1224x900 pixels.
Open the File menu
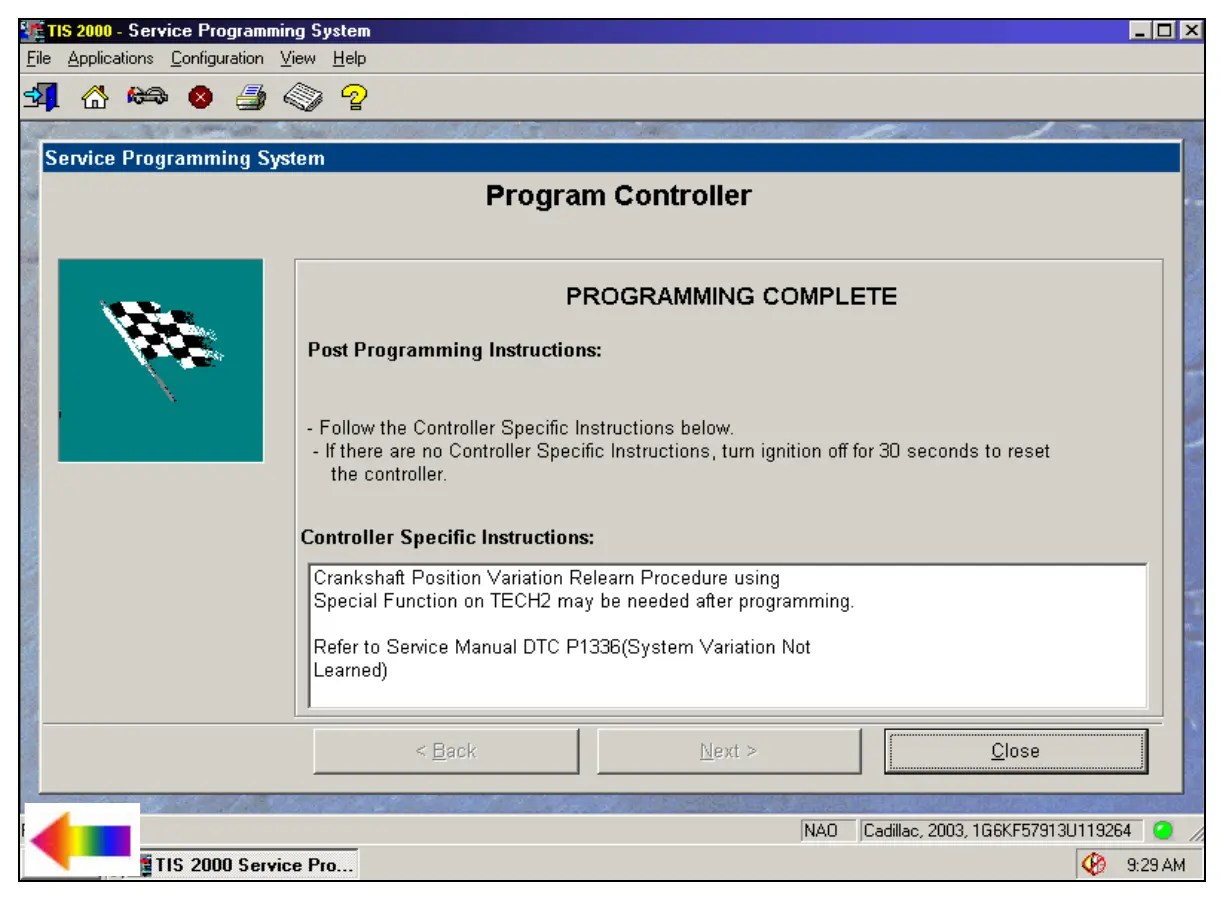coord(38,58)
